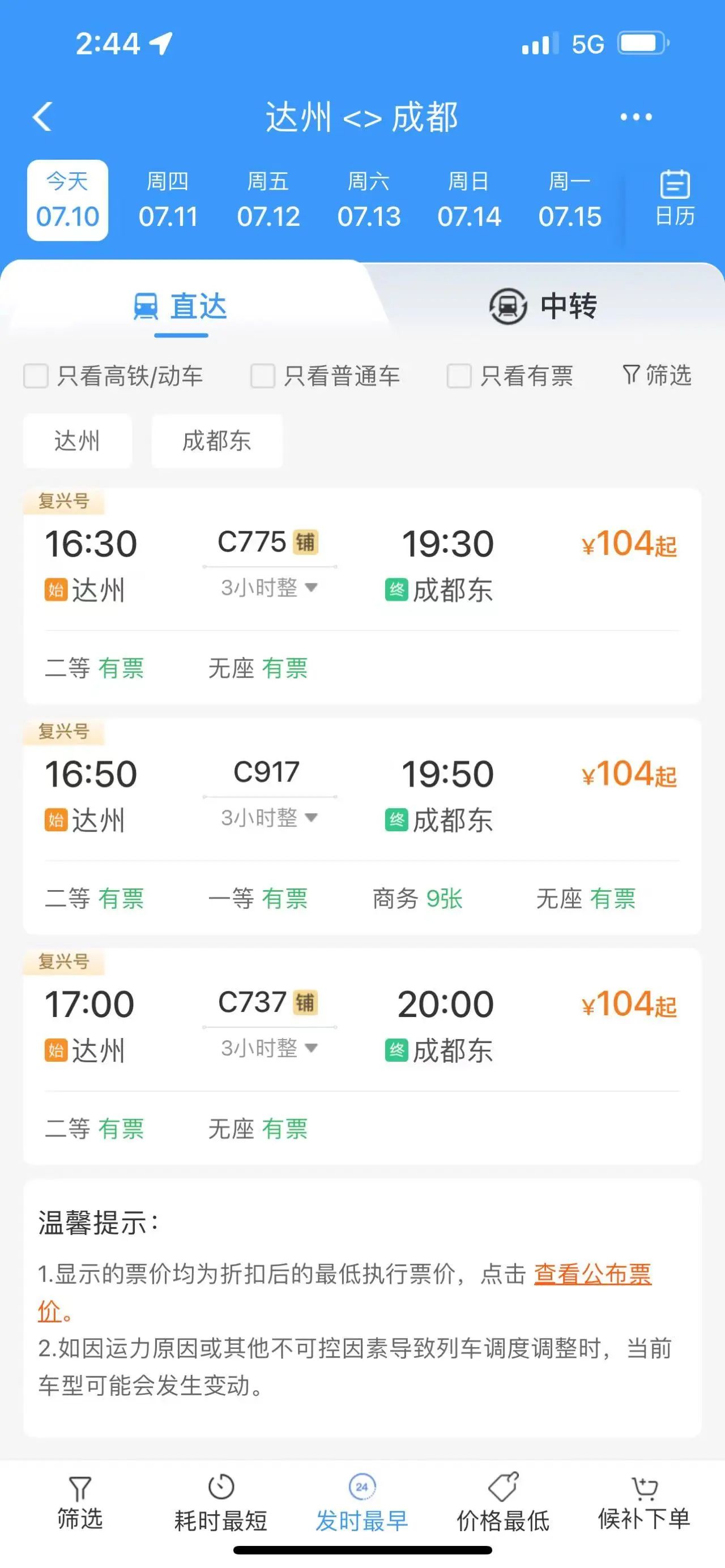Select Friday 07.12 date tab
The height and width of the screenshot is (1568, 725).
pos(268,200)
